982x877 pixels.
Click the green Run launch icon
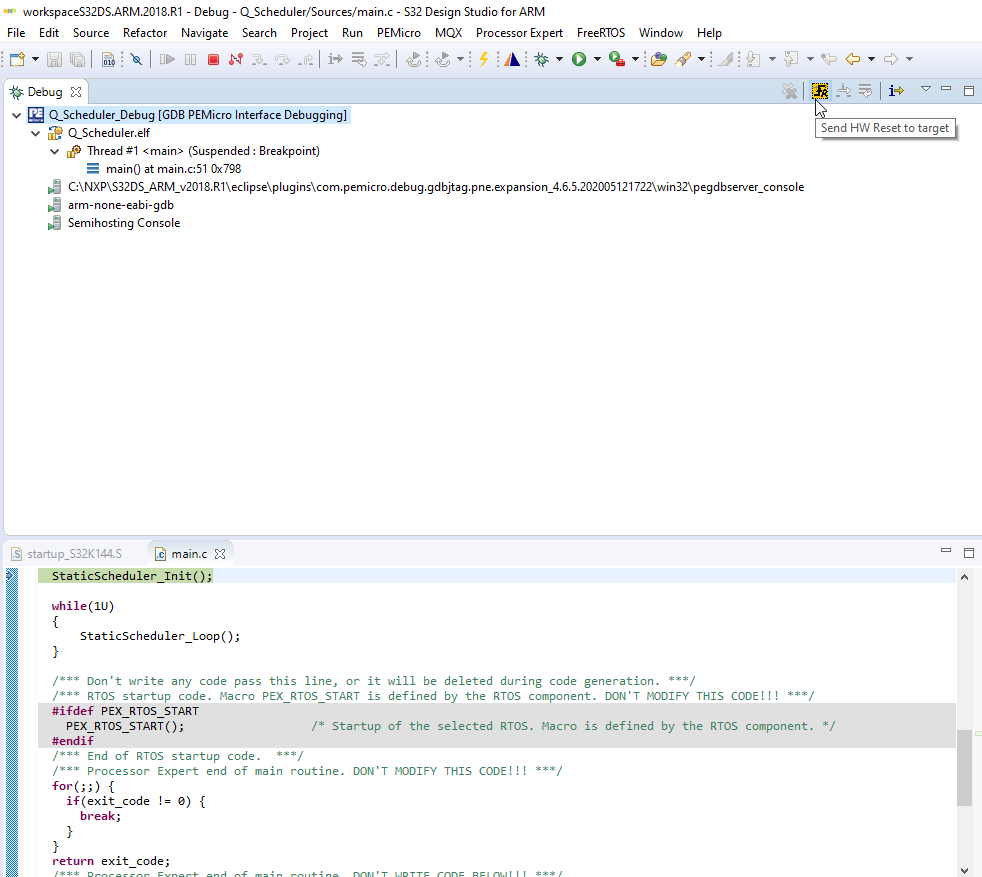579,60
